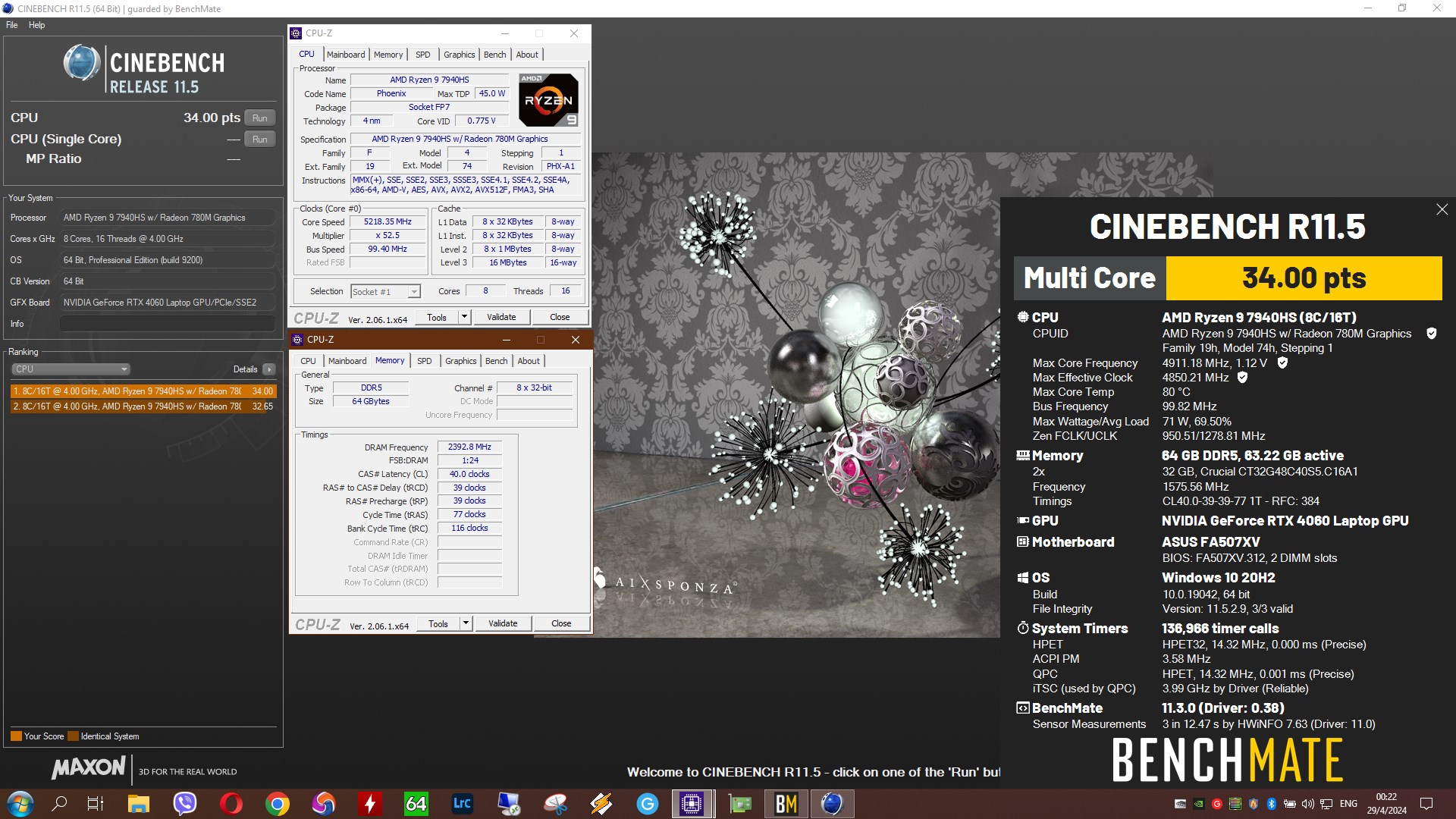Open the Cinebench File menu

(x=12, y=25)
